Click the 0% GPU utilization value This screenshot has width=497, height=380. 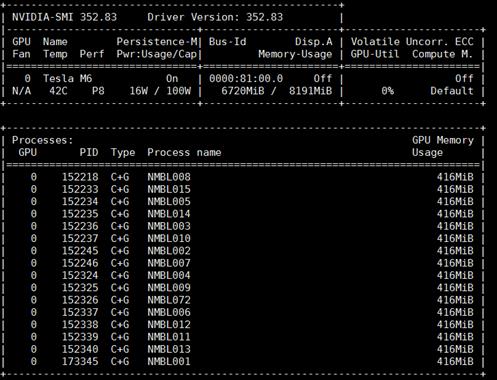click(388, 91)
